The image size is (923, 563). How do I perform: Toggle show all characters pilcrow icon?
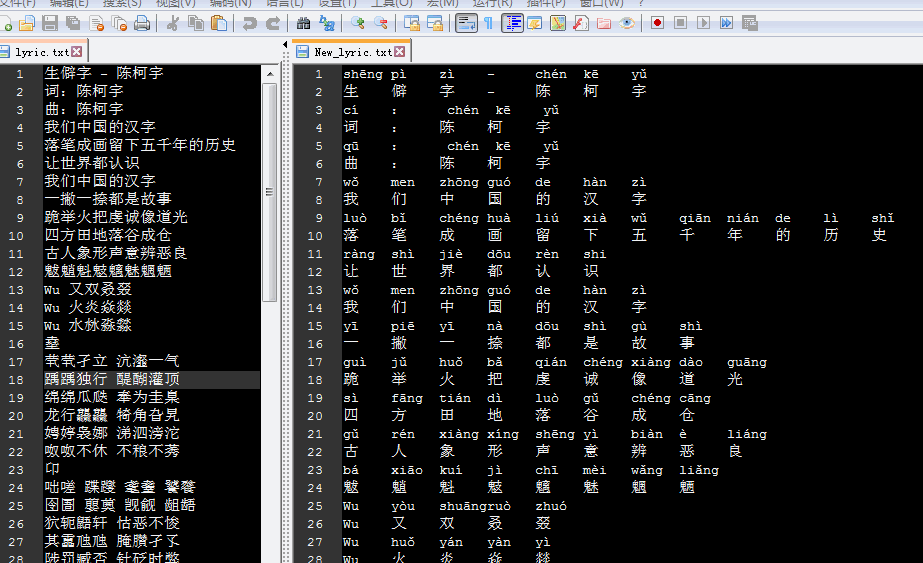489,24
